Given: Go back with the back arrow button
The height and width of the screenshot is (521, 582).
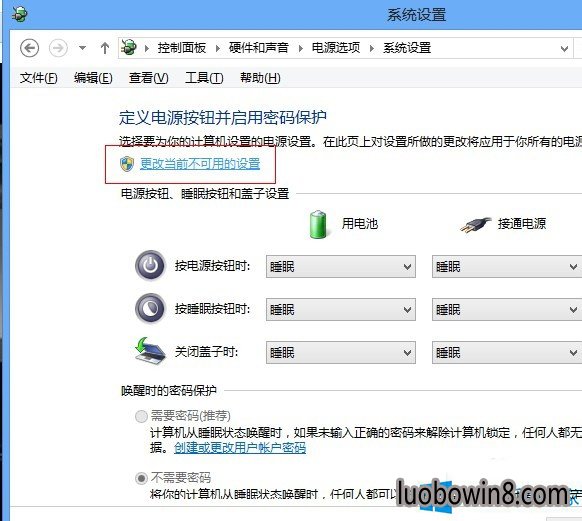Looking at the screenshot, I should click(x=29, y=48).
